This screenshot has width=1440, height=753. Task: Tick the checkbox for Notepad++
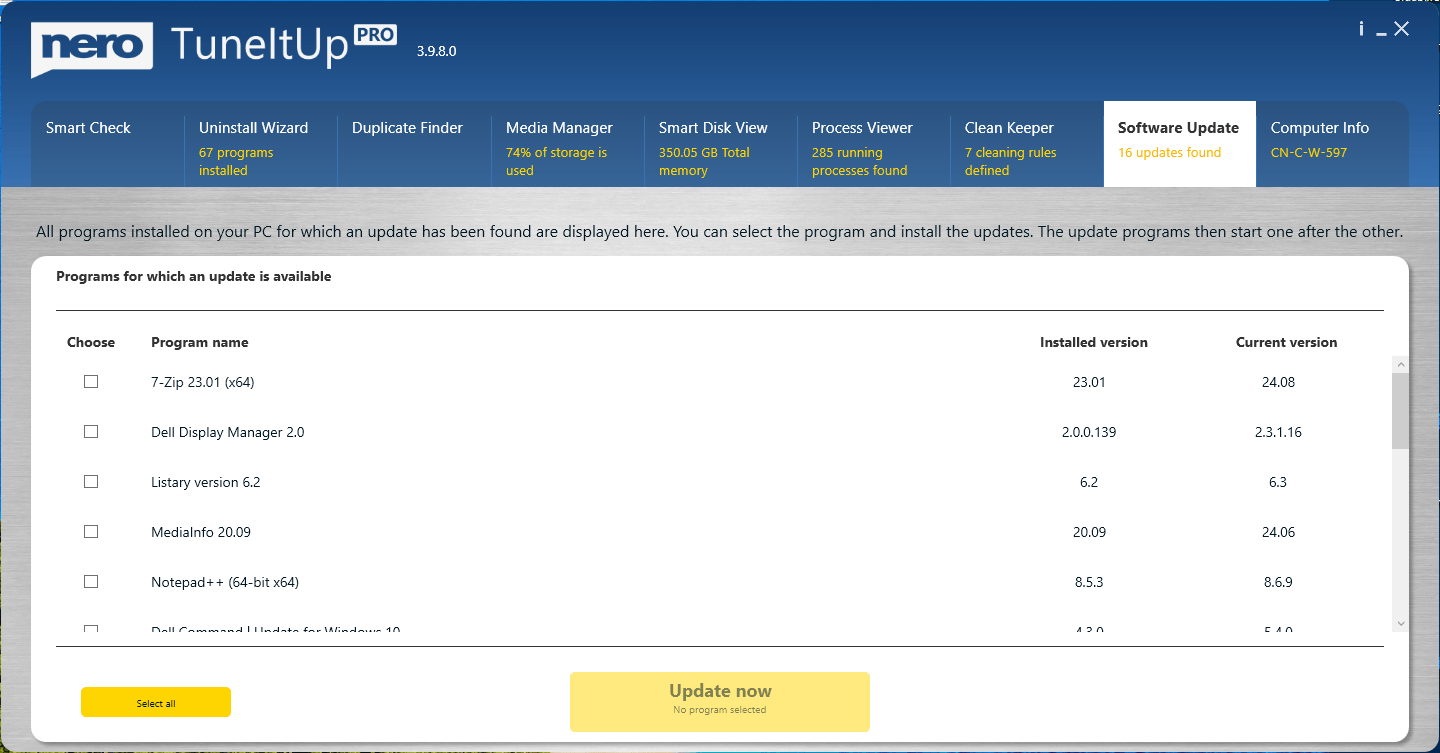(91, 581)
